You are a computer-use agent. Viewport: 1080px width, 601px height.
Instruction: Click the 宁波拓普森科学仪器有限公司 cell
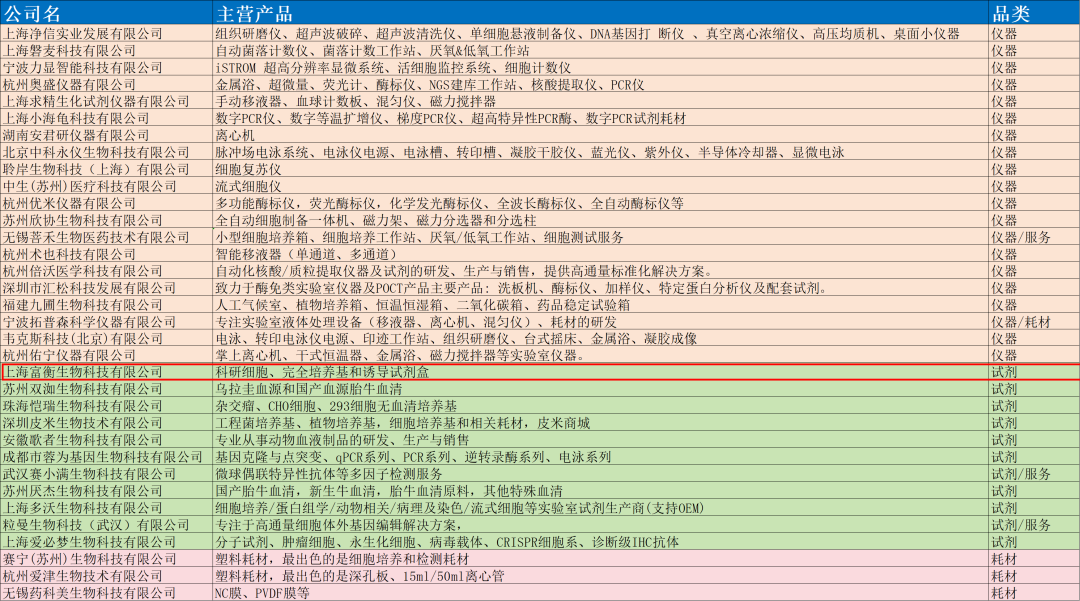[x=106, y=322]
